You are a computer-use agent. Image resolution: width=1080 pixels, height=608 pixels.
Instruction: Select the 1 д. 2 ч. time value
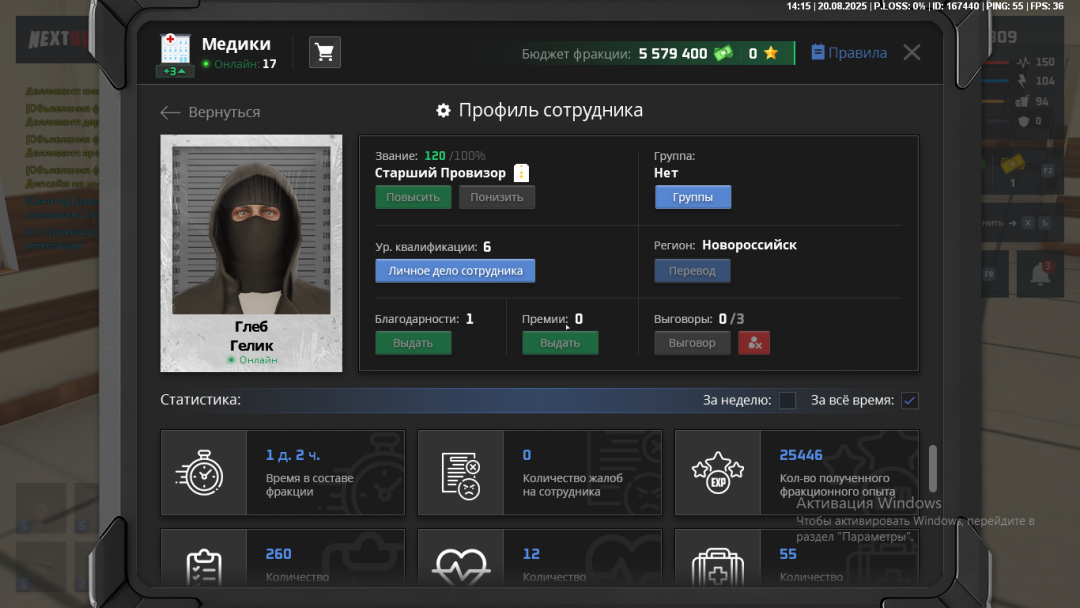[293, 455]
